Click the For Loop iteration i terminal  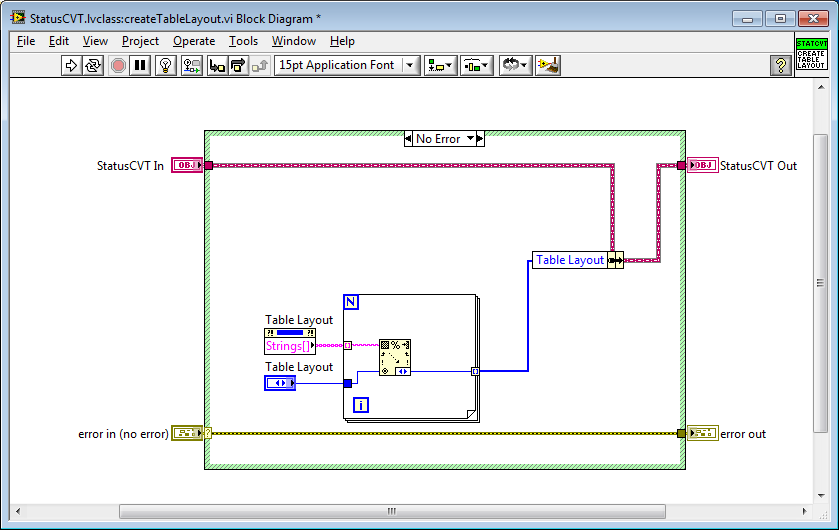[x=361, y=405]
